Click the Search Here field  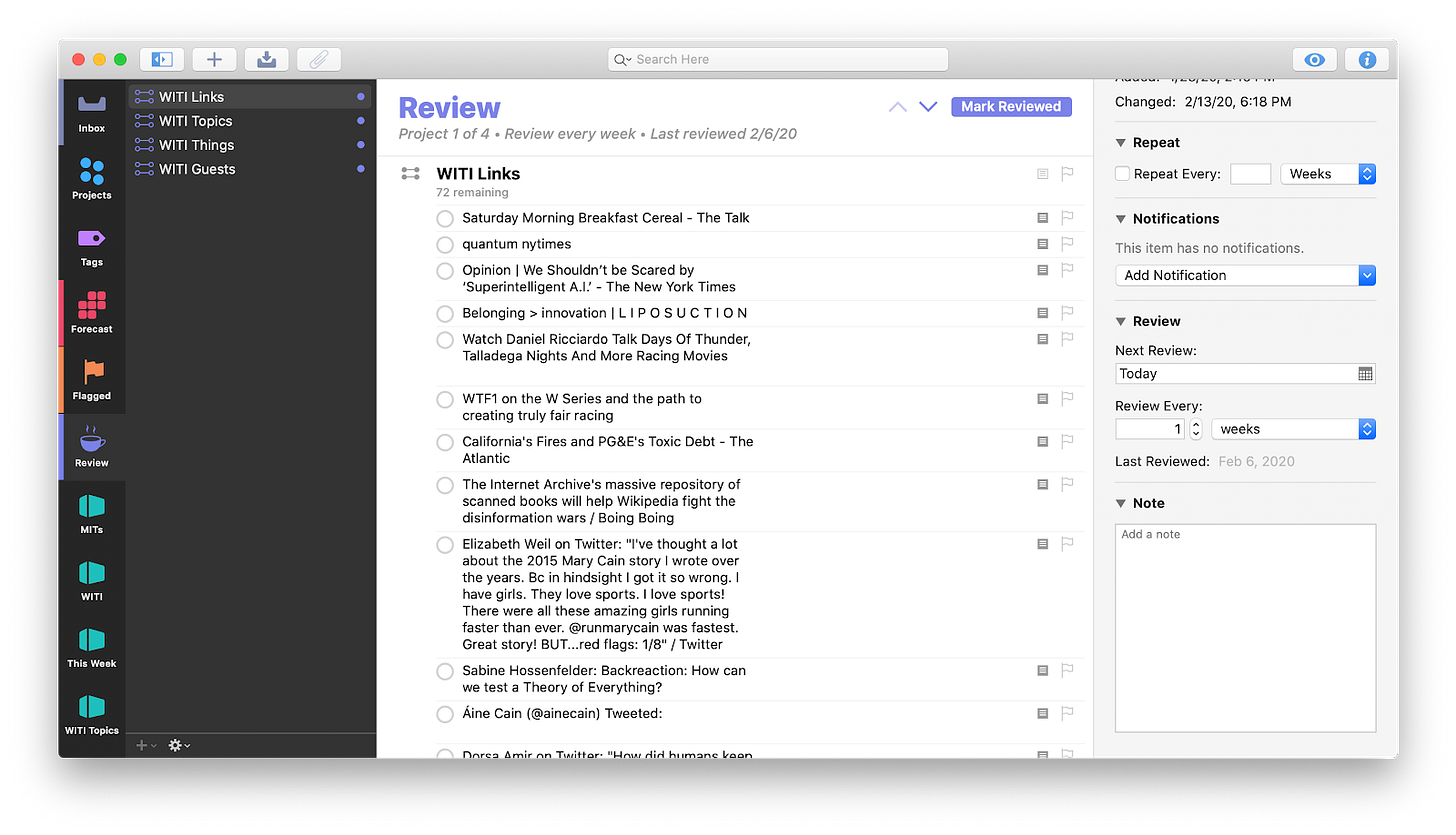click(778, 59)
